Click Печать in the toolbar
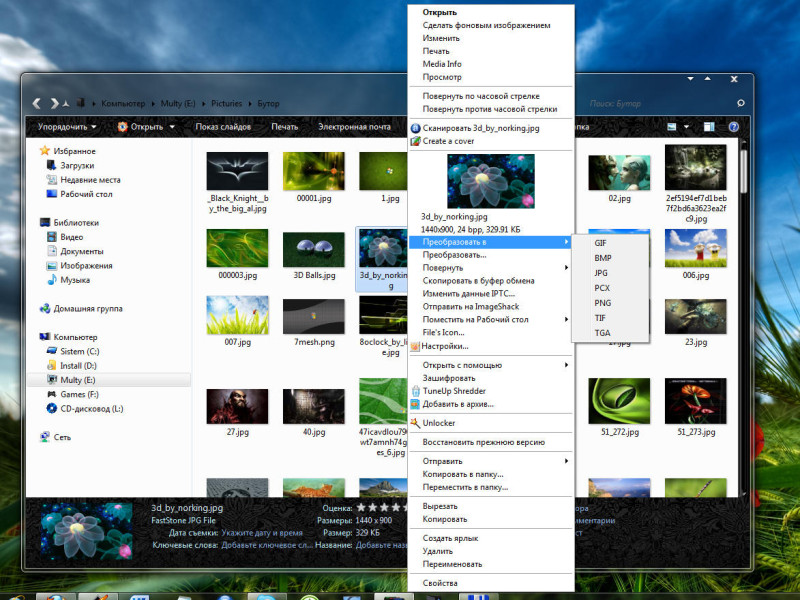This screenshot has width=800, height=600. (284, 127)
